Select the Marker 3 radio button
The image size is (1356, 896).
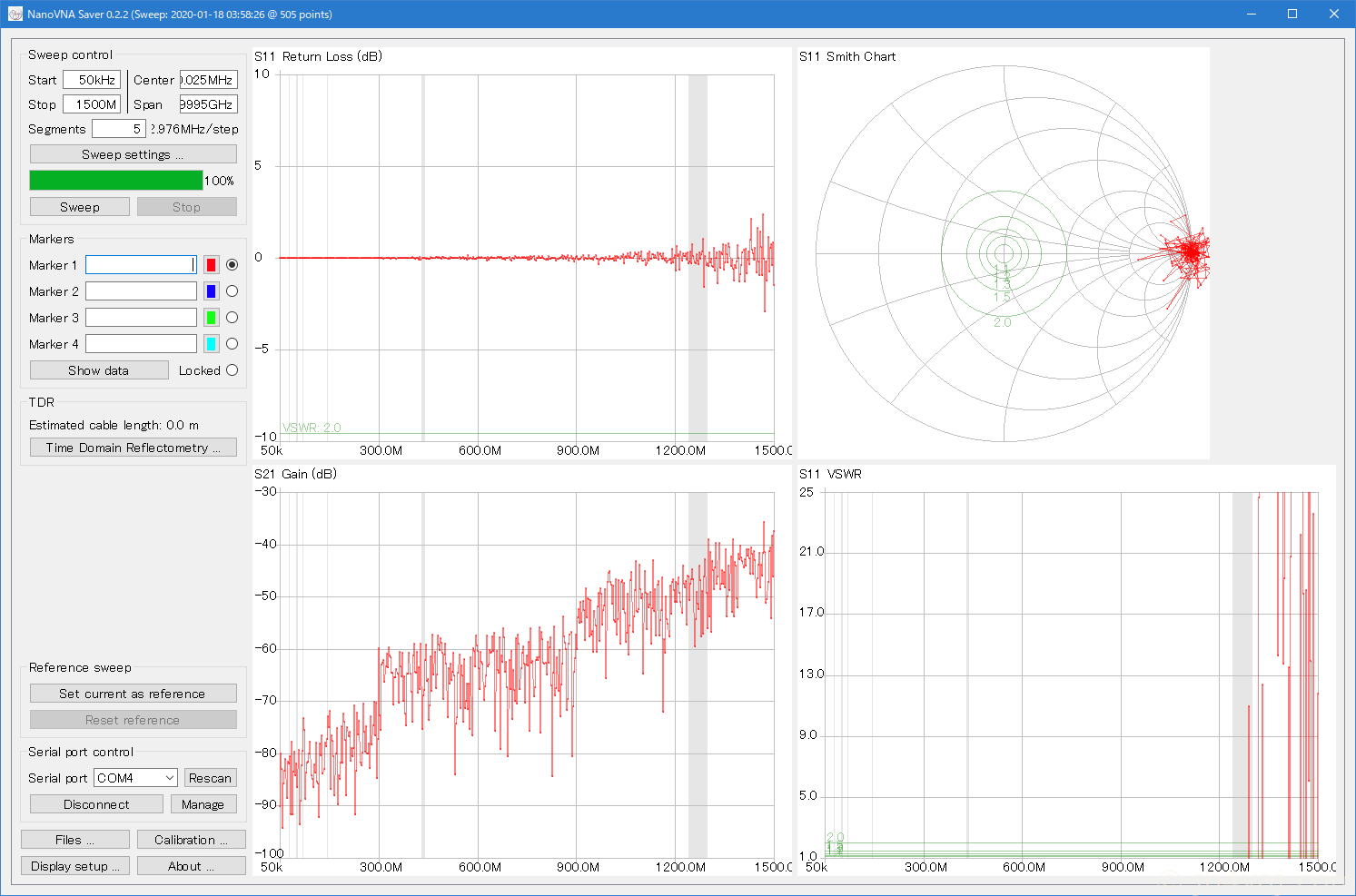233,318
